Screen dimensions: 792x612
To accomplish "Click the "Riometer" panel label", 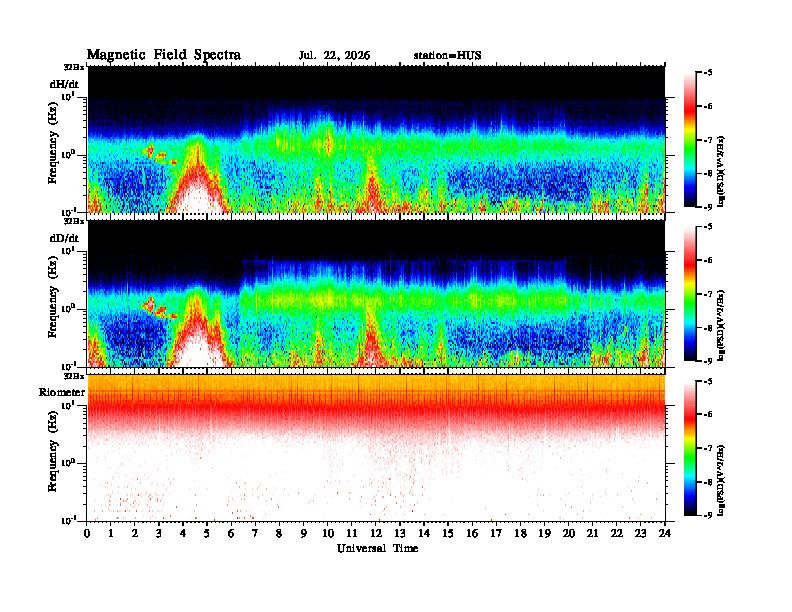I will pyautogui.click(x=62, y=392).
